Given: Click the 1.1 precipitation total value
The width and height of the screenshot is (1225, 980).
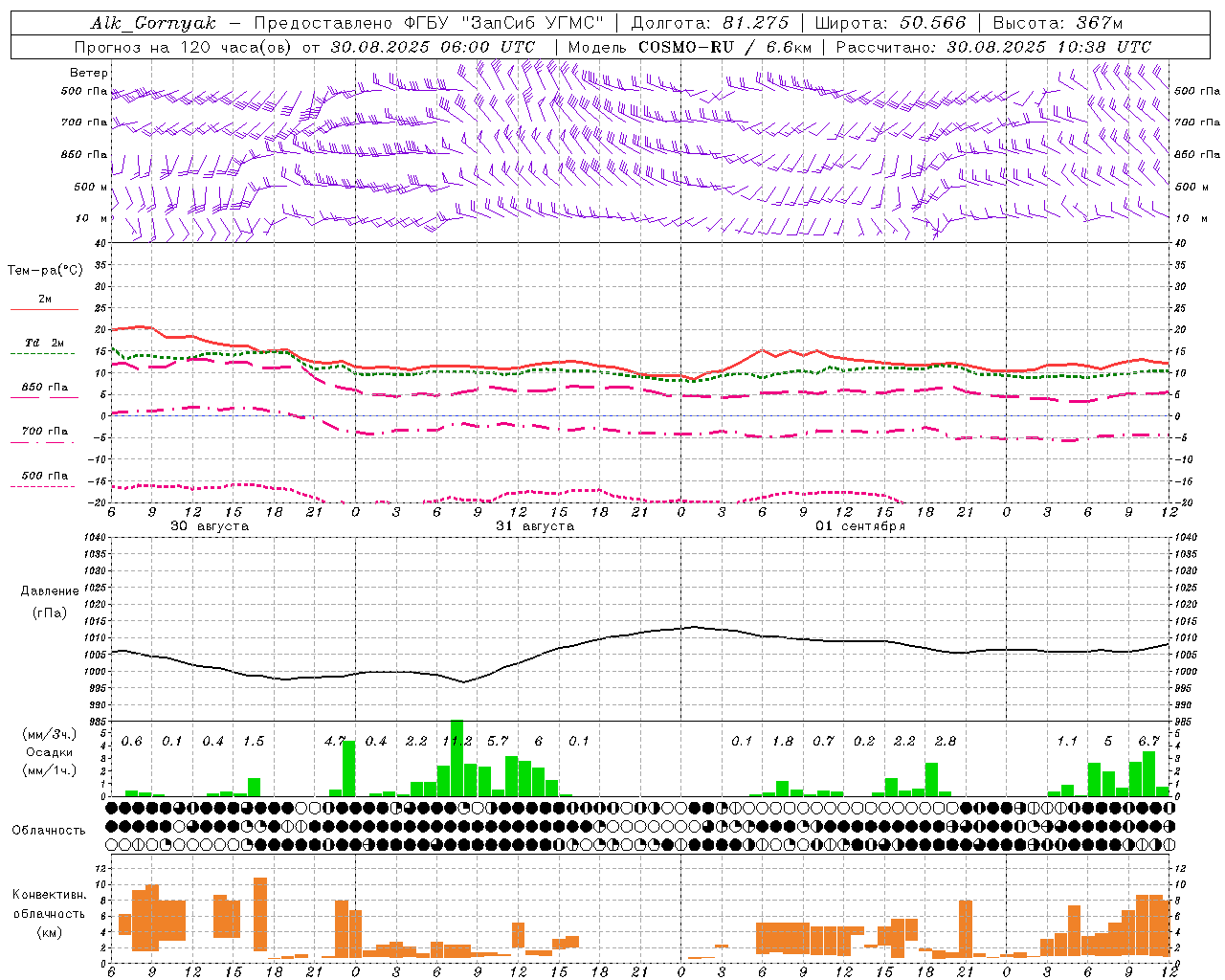Looking at the screenshot, I should [1067, 742].
